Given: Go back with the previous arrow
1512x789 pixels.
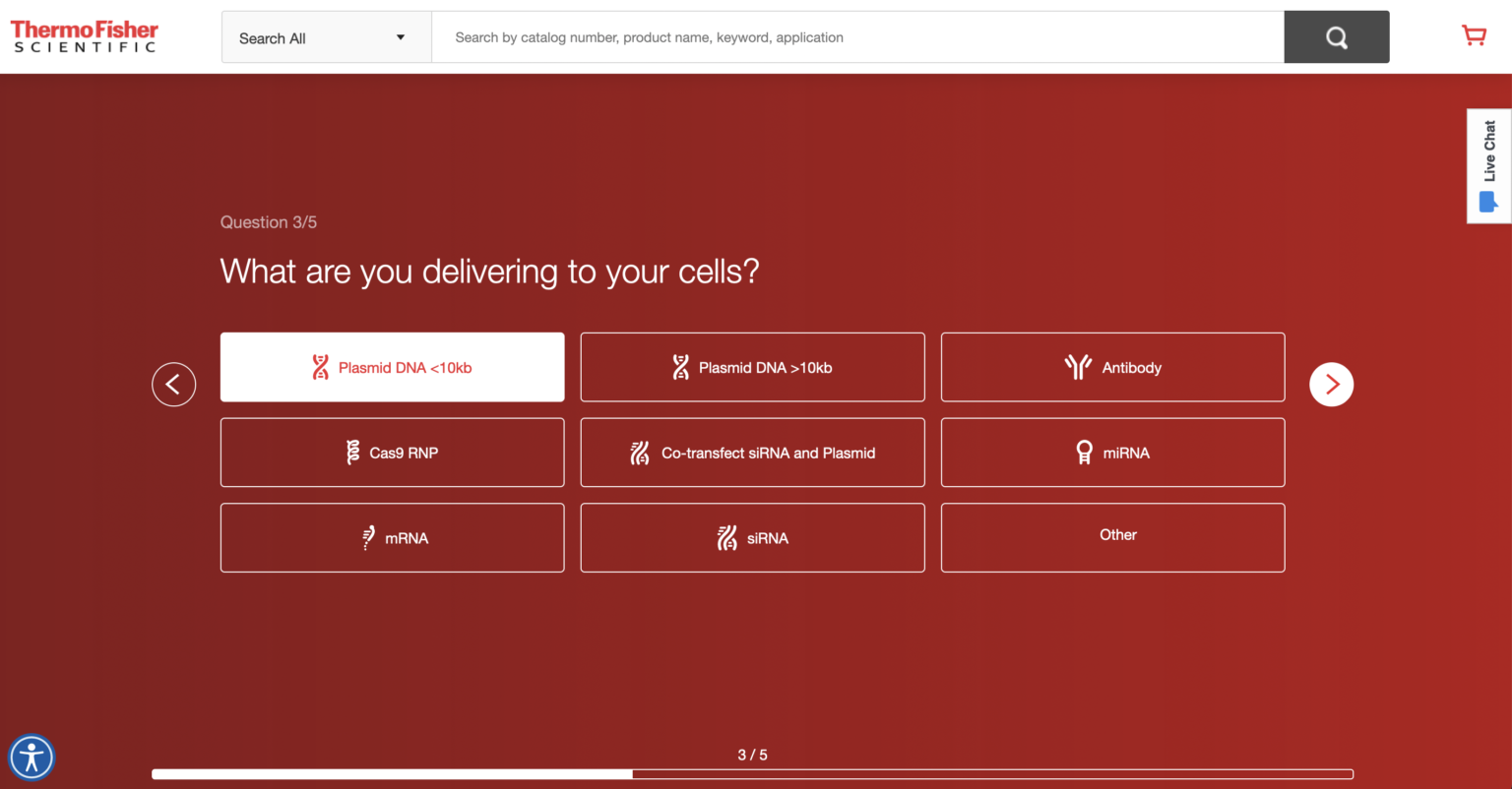Looking at the screenshot, I should pyautogui.click(x=174, y=384).
